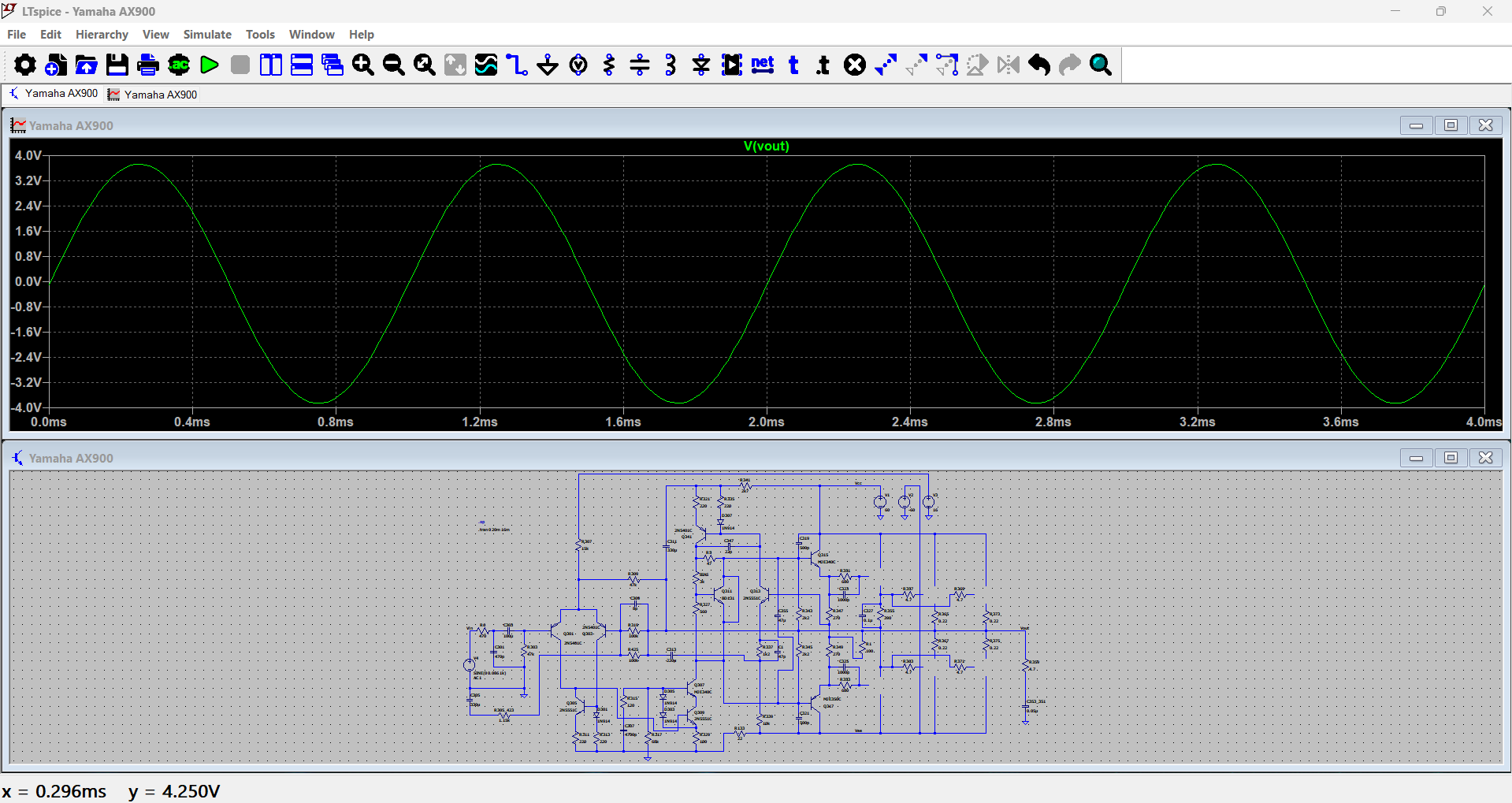Open the Window menu
The width and height of the screenshot is (1512, 803).
pos(311,35)
